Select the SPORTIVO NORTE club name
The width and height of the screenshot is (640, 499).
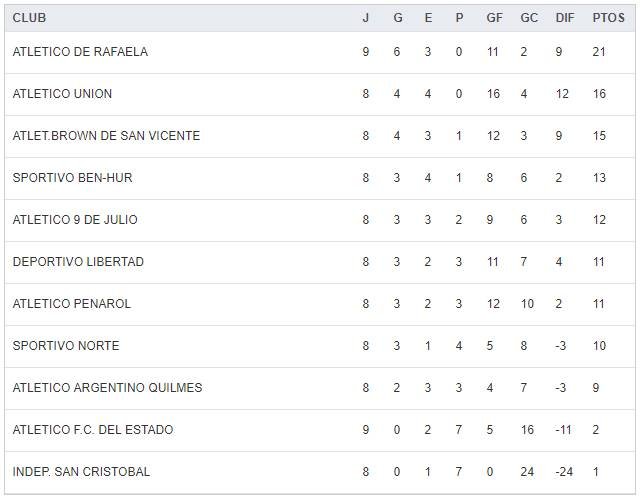click(66, 346)
